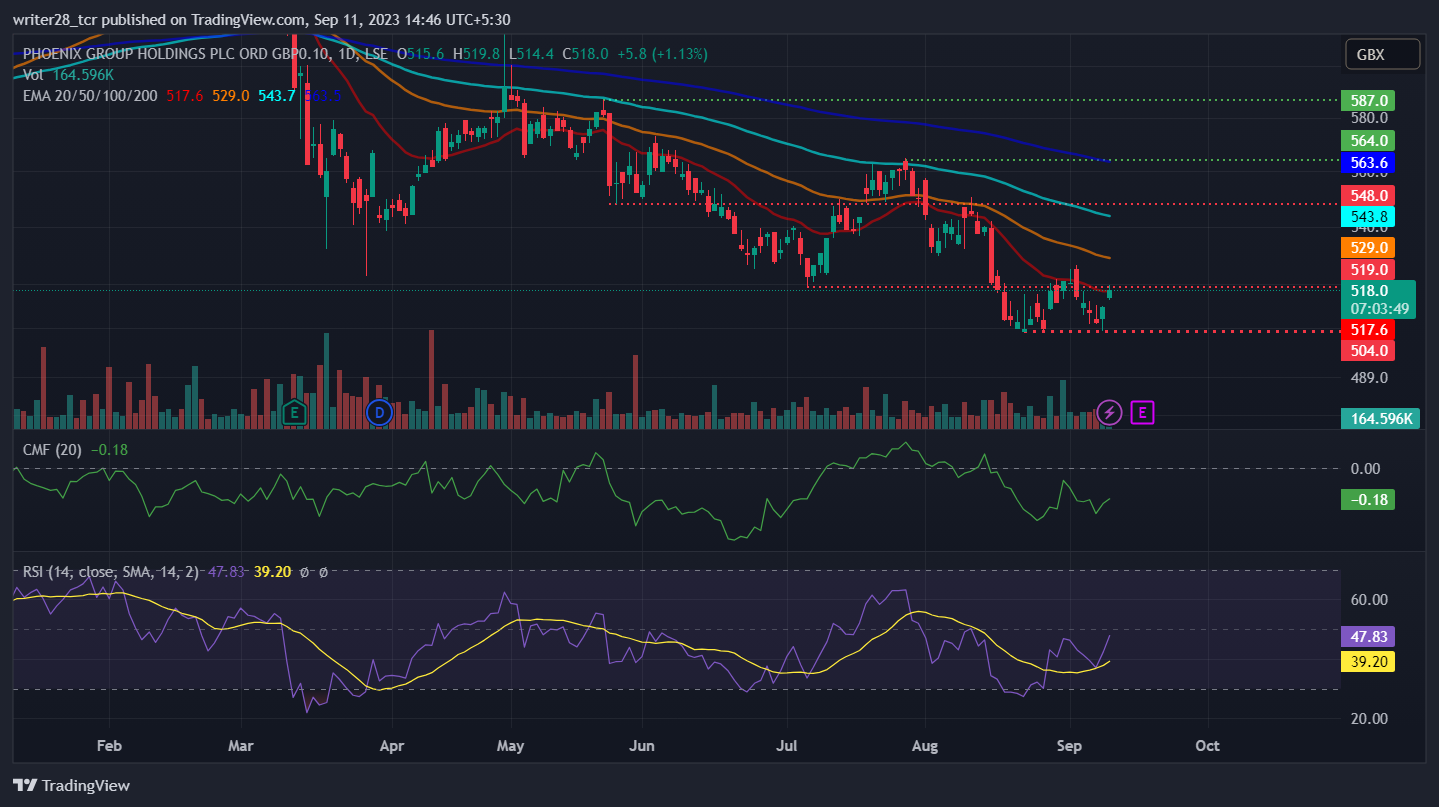Click the 563.6 blue EMA price label
The height and width of the screenshot is (807, 1439).
click(x=1368, y=162)
